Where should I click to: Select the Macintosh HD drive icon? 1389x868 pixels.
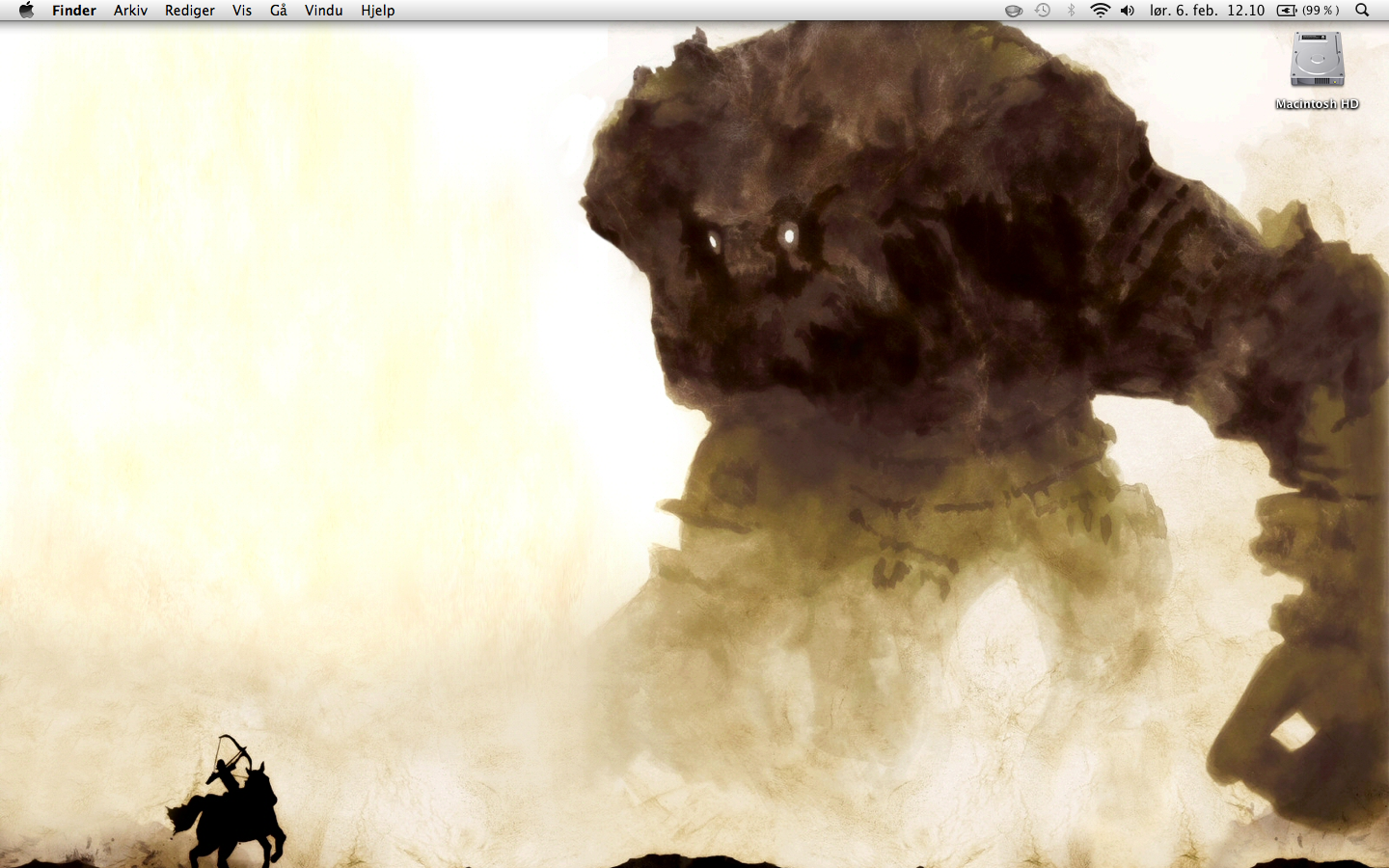coord(1317,61)
